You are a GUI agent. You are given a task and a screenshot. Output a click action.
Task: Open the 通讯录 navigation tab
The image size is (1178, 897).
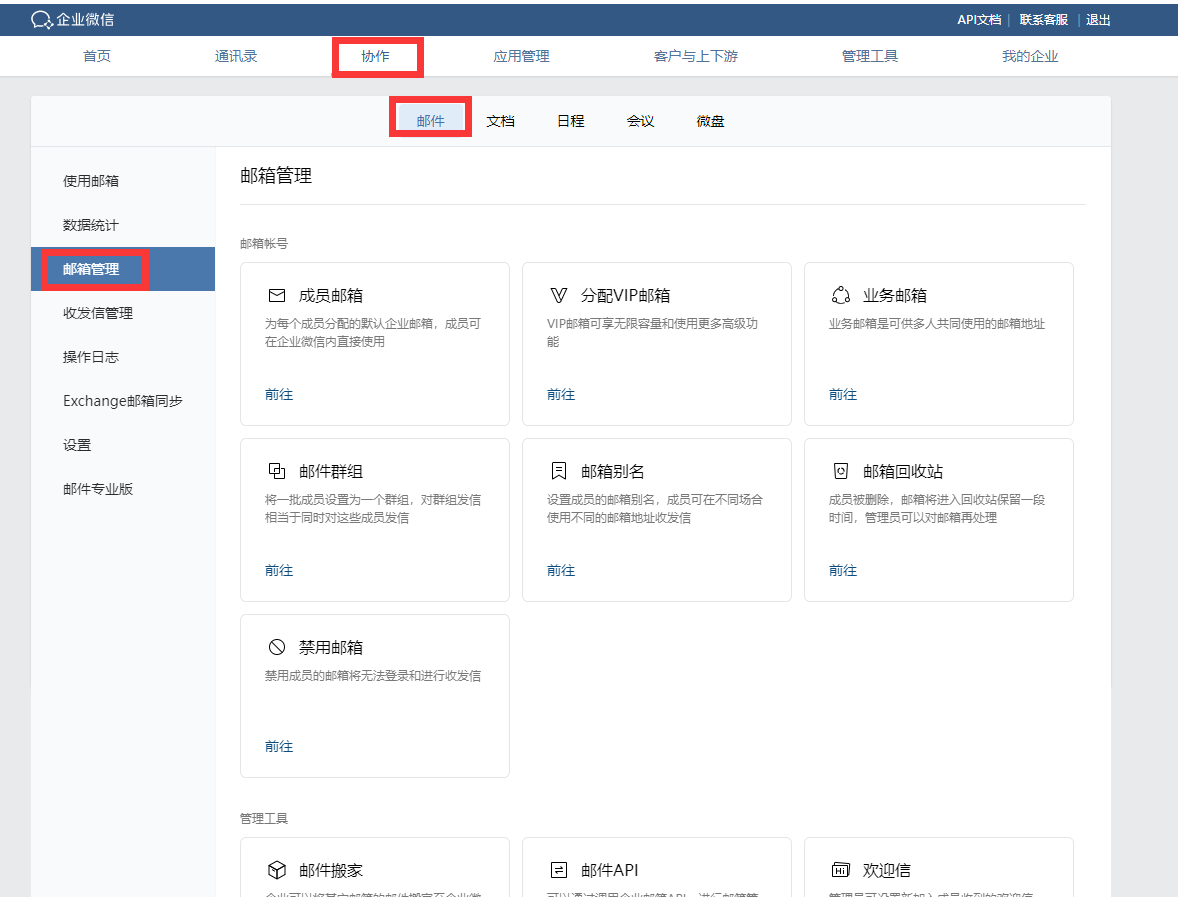[x=236, y=56]
